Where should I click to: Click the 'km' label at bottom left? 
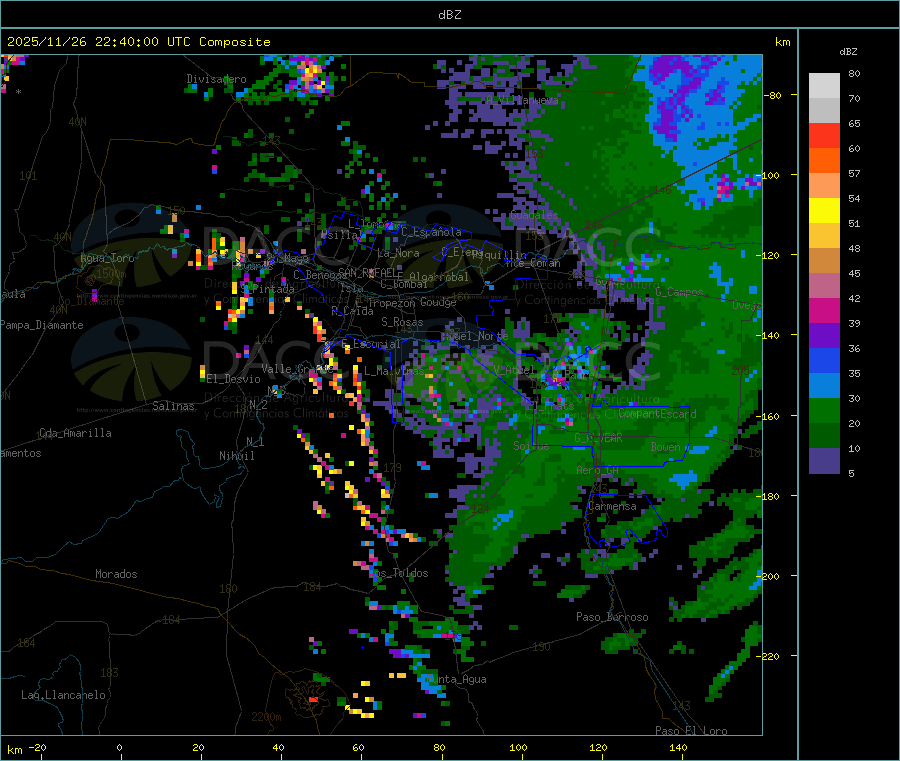click(14, 750)
